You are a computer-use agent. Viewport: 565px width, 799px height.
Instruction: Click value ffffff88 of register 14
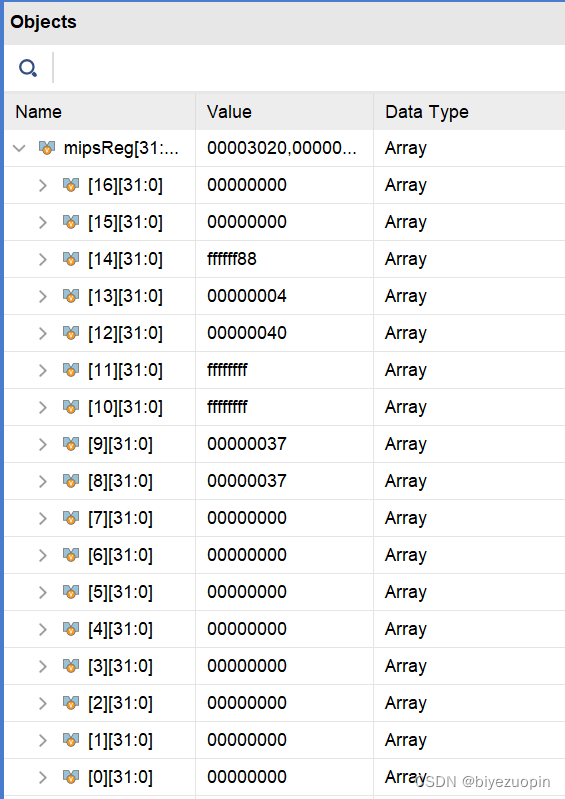(x=232, y=259)
